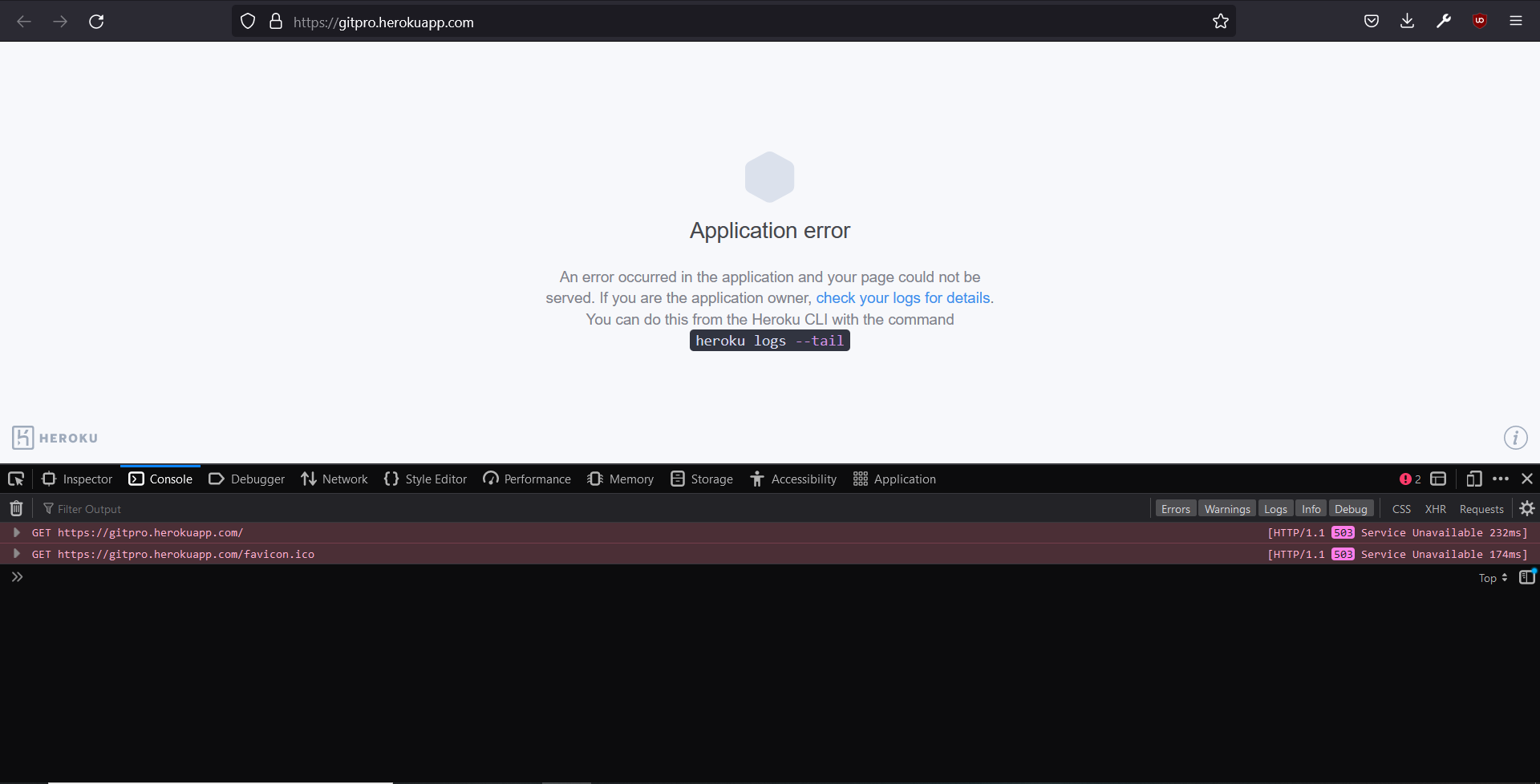Image resolution: width=1540 pixels, height=784 pixels.
Task: Open console settings gear
Action: [x=1527, y=508]
